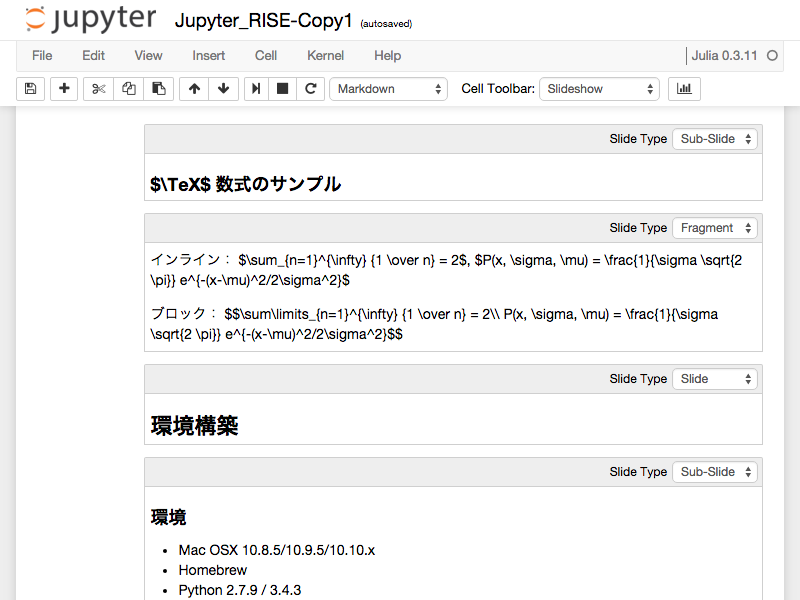Insert a new cell with the plus icon
Viewport: 800px width, 600px height.
(62, 89)
